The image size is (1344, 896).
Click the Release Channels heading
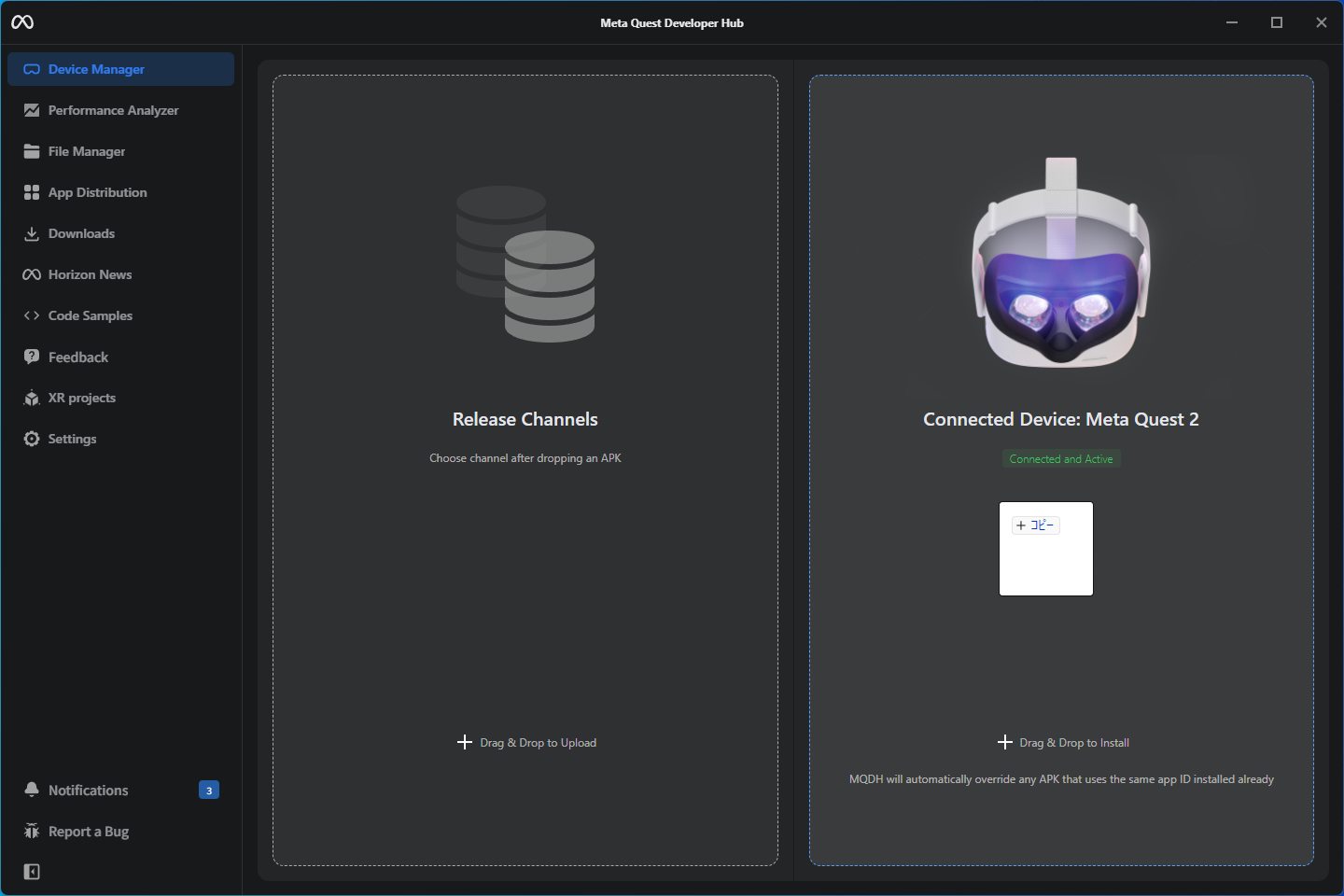(x=525, y=419)
